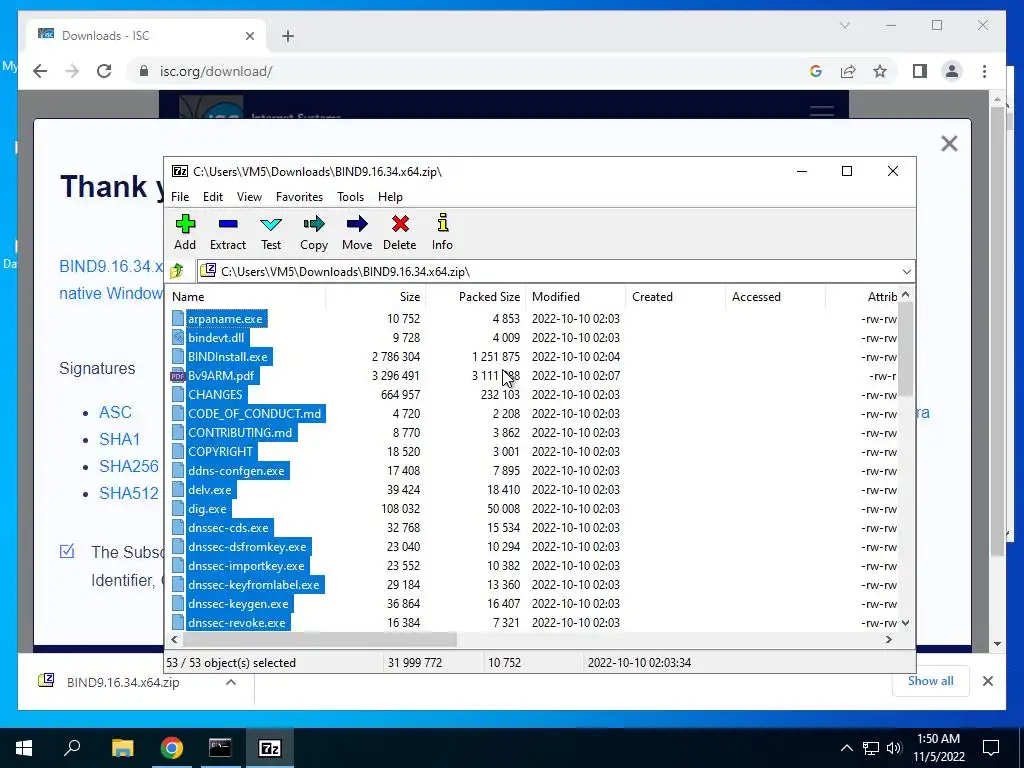Select dig.exe in file list
This screenshot has width=1024, height=768.
208,509
